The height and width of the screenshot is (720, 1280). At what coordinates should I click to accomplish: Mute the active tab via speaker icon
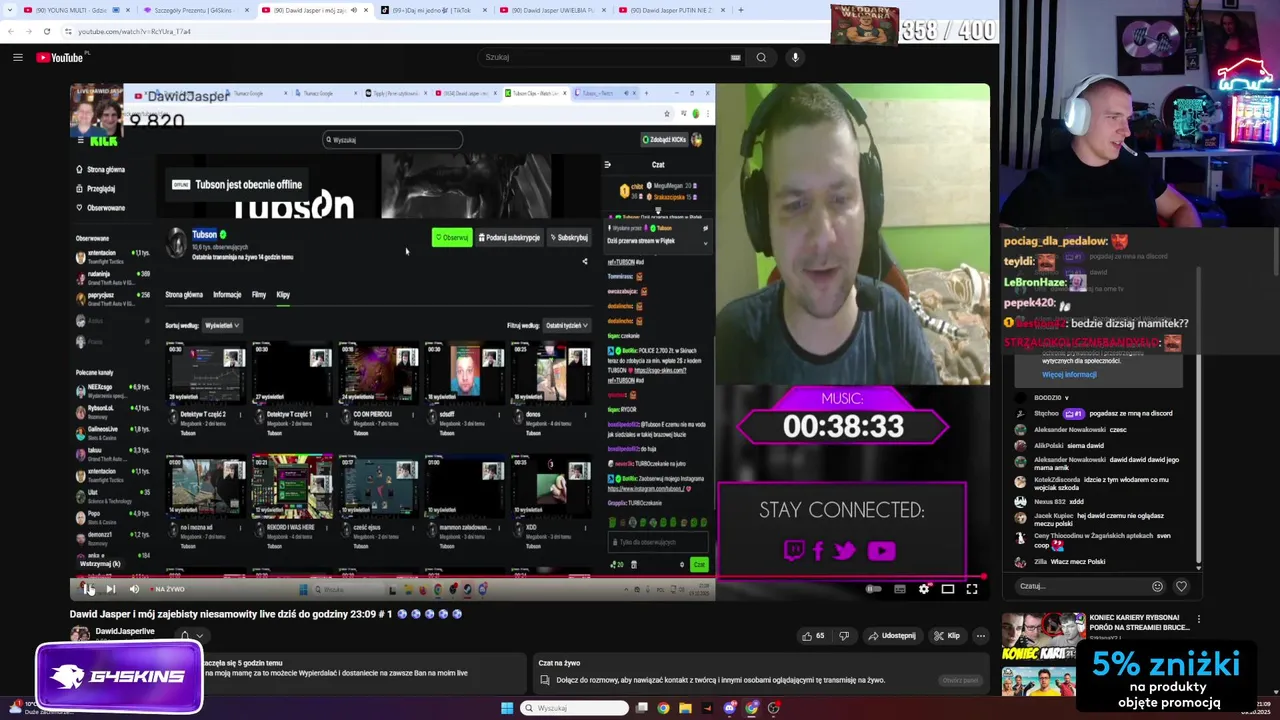(353, 10)
